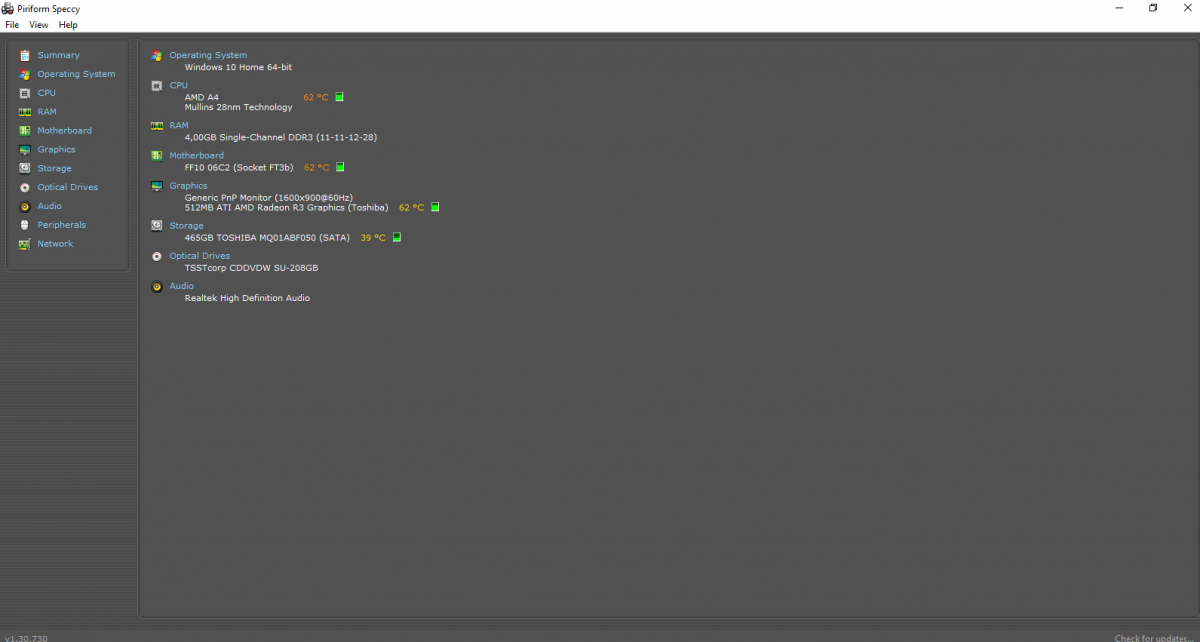1200x642 pixels.
Task: Click the Windows 10 Home 64-bit text
Action: point(238,67)
